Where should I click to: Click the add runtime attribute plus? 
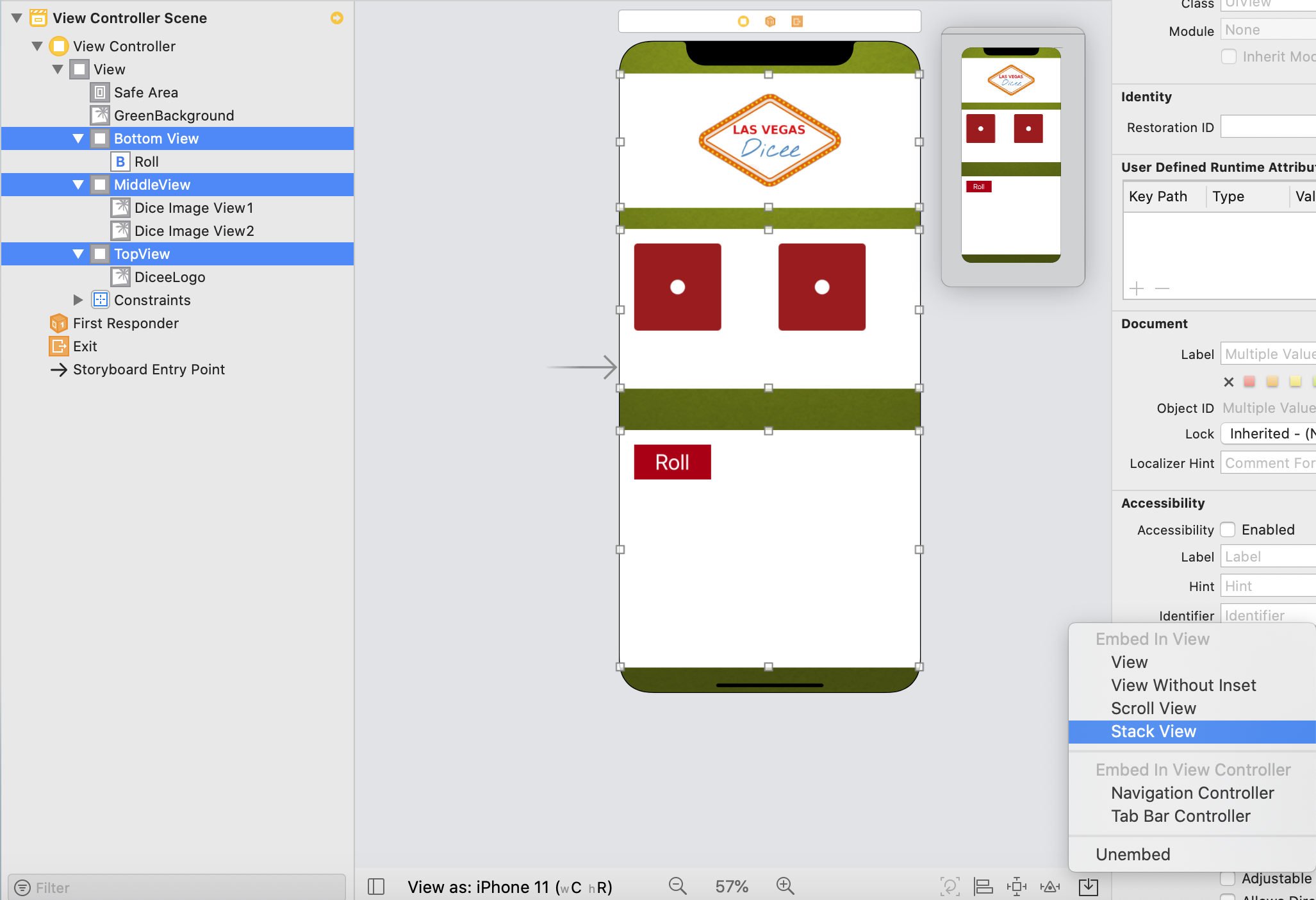pyautogui.click(x=1137, y=288)
